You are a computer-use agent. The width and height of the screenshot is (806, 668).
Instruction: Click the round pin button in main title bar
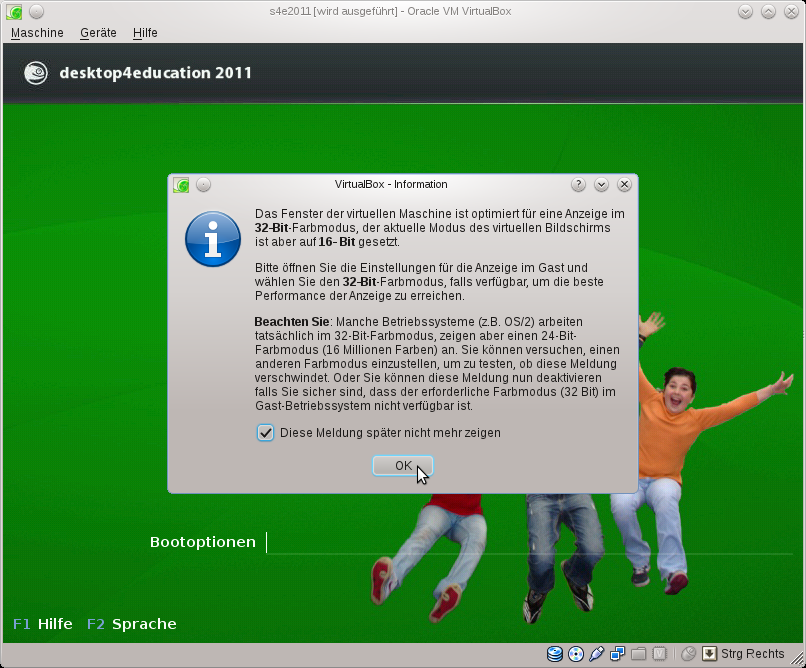pyautogui.click(x=36, y=11)
